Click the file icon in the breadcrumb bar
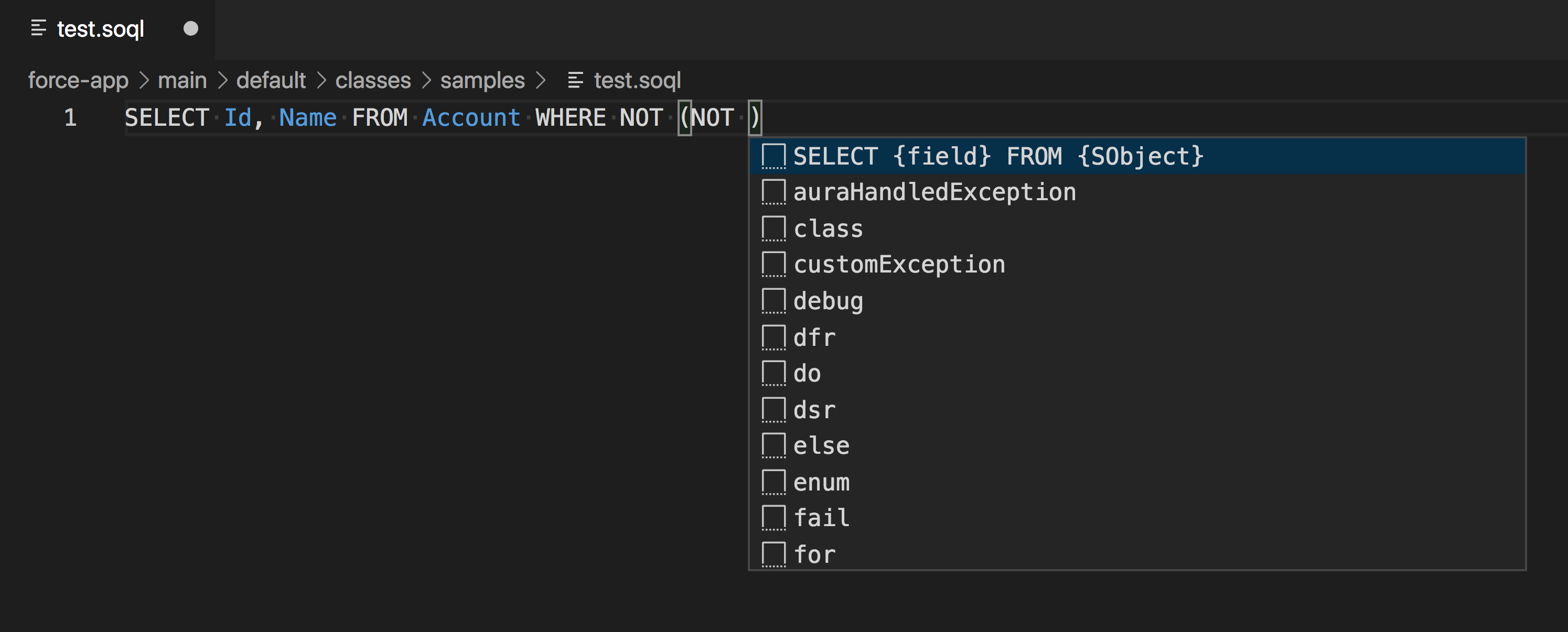The height and width of the screenshot is (632, 1568). 574,80
